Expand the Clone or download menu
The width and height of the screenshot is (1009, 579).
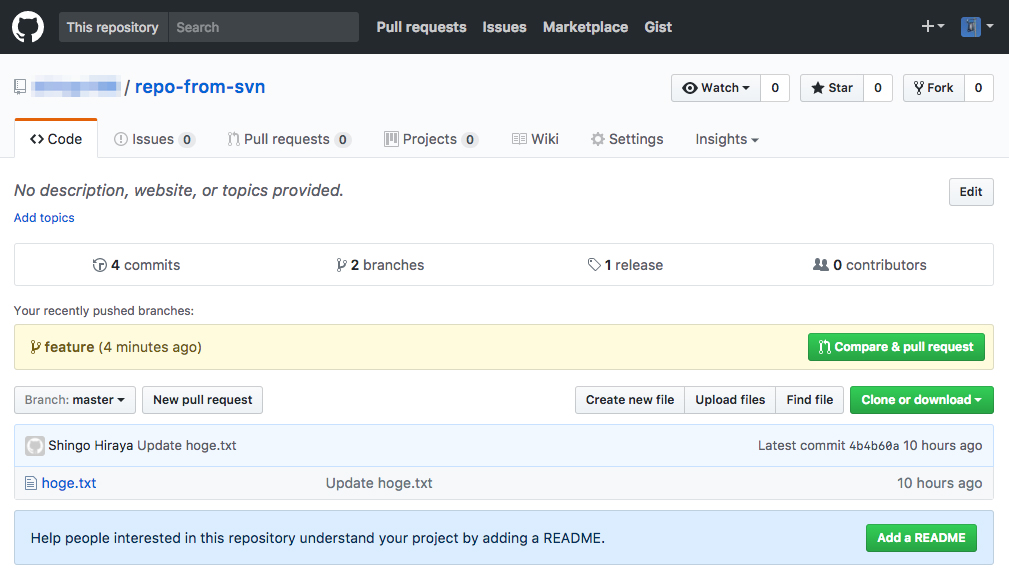921,399
